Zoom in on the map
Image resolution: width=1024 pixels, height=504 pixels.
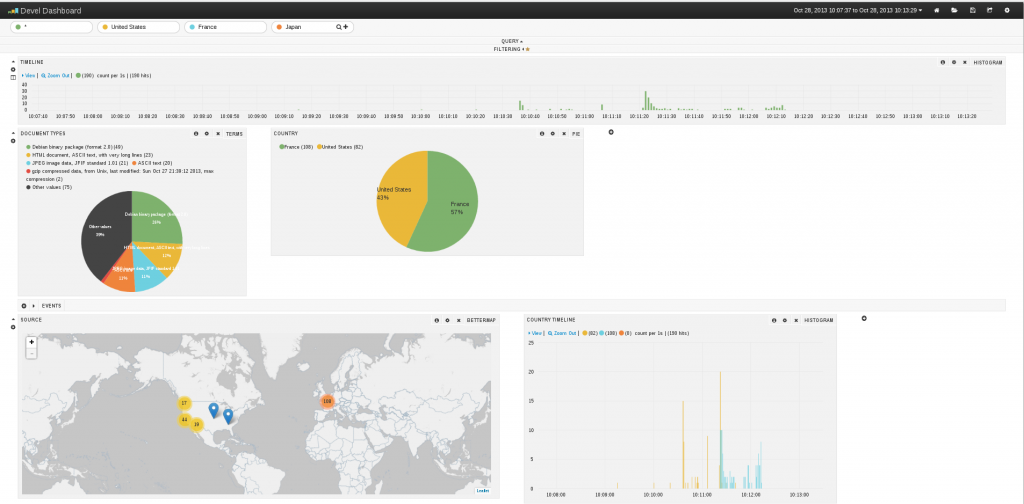coord(31,341)
